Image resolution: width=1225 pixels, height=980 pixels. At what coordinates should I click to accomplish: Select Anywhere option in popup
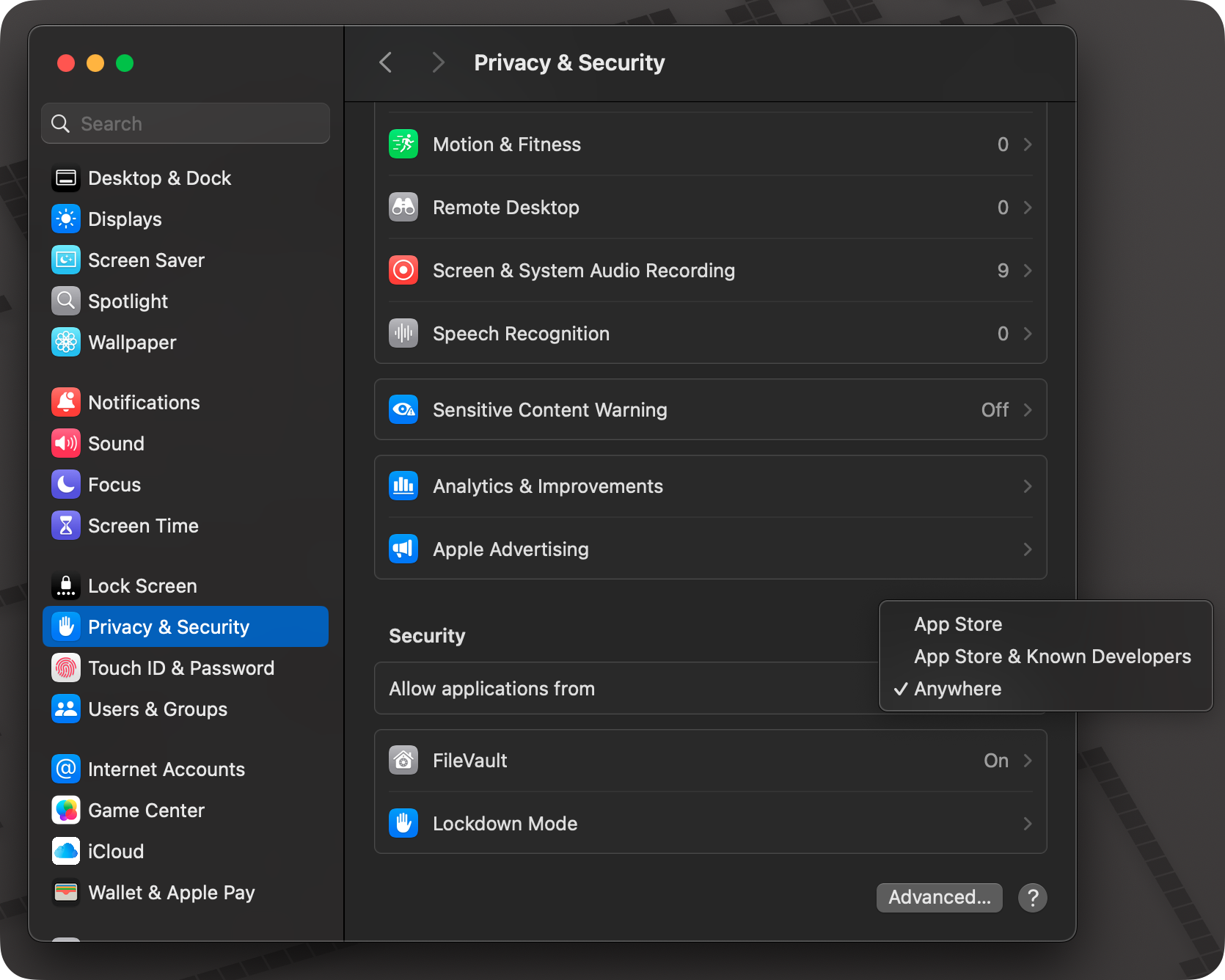point(957,689)
